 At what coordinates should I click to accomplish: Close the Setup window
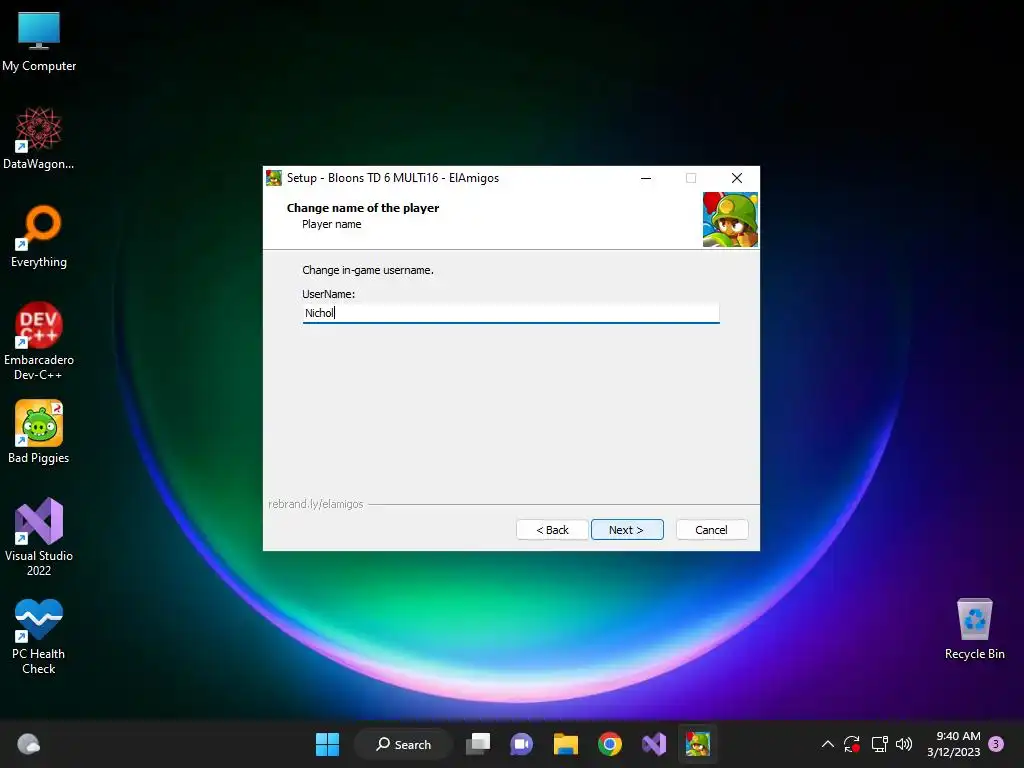click(x=737, y=178)
